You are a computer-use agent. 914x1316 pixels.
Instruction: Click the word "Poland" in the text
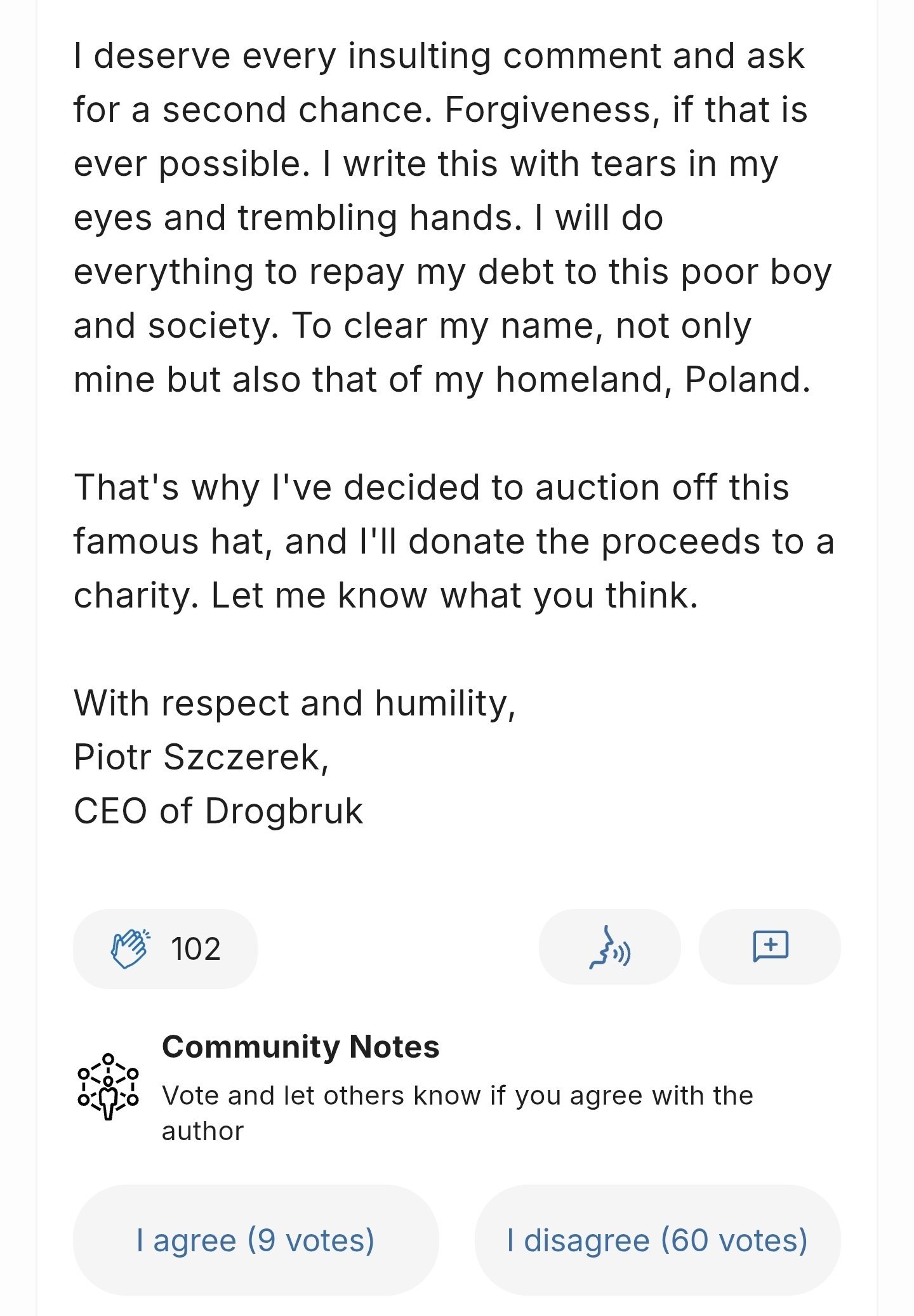[x=746, y=380]
